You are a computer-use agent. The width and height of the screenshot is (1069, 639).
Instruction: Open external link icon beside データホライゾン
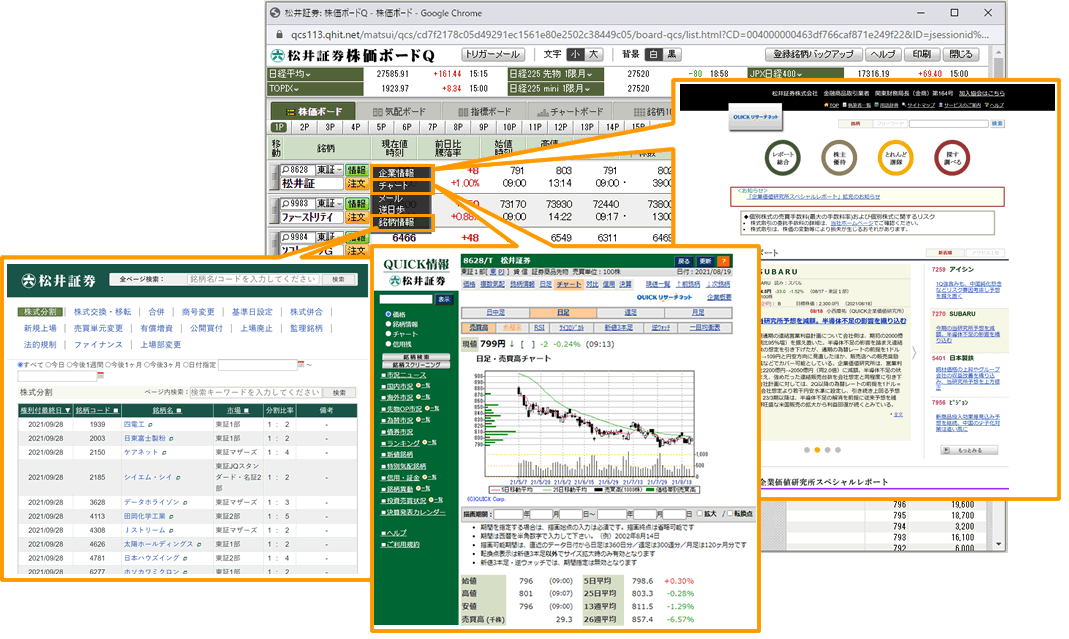click(185, 503)
